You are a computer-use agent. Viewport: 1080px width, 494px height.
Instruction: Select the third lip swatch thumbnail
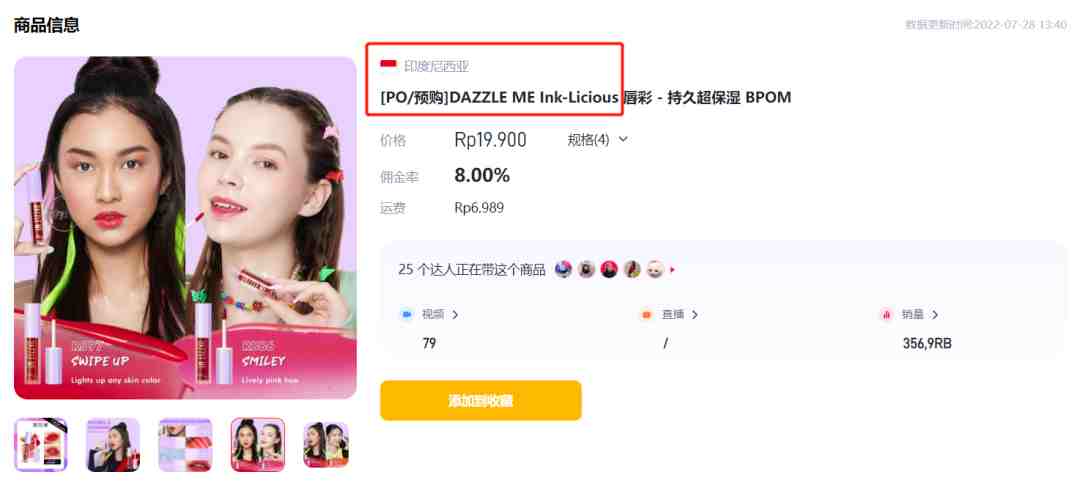[x=185, y=445]
